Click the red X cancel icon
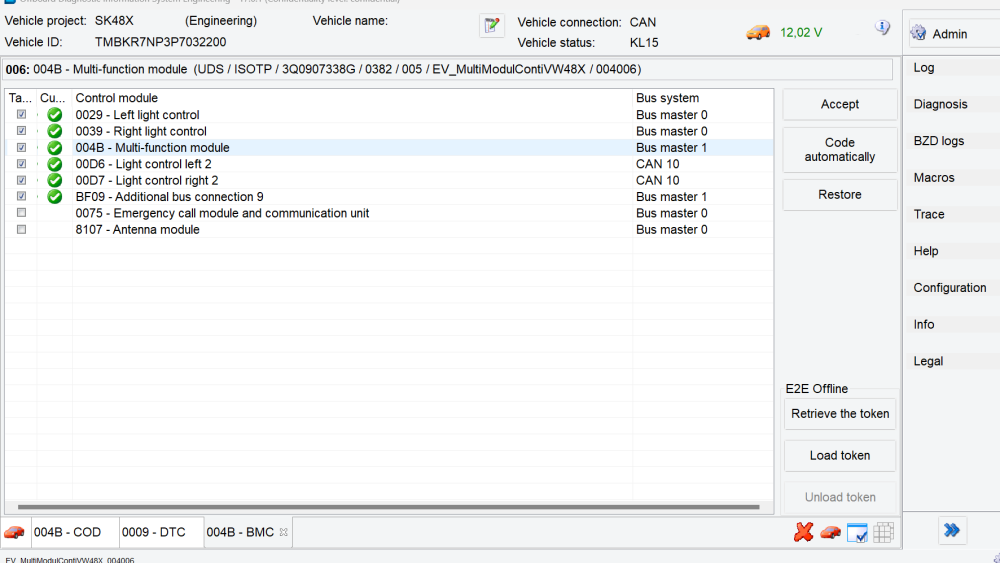The image size is (1000, 563). tap(804, 532)
